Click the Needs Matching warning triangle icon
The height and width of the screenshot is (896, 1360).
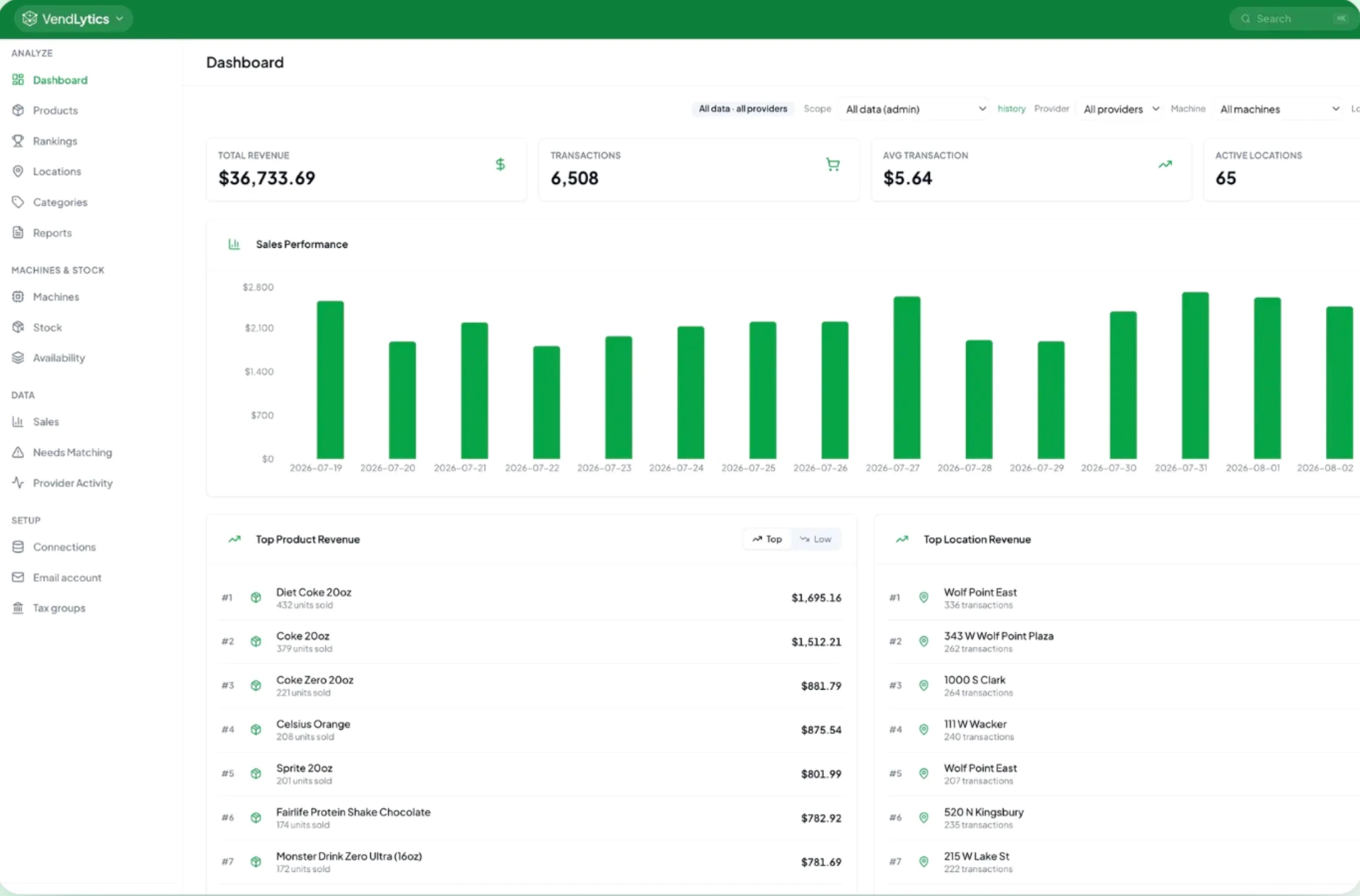pyautogui.click(x=18, y=452)
